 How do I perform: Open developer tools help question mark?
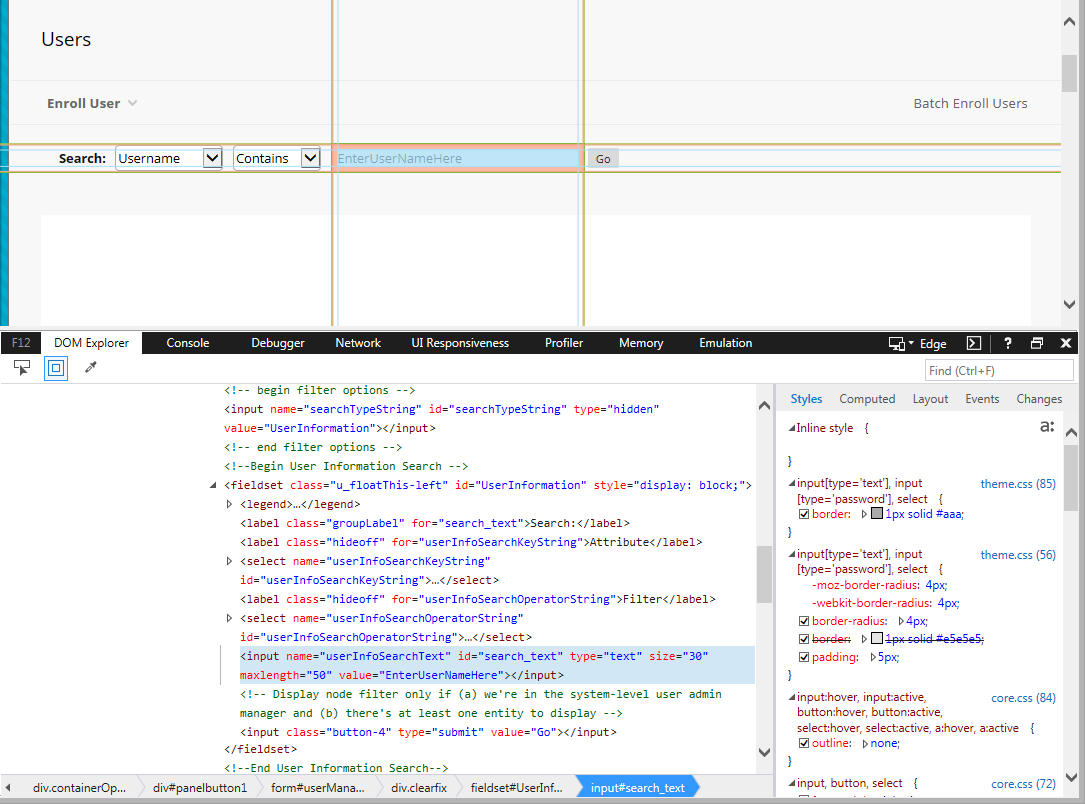[x=1008, y=343]
